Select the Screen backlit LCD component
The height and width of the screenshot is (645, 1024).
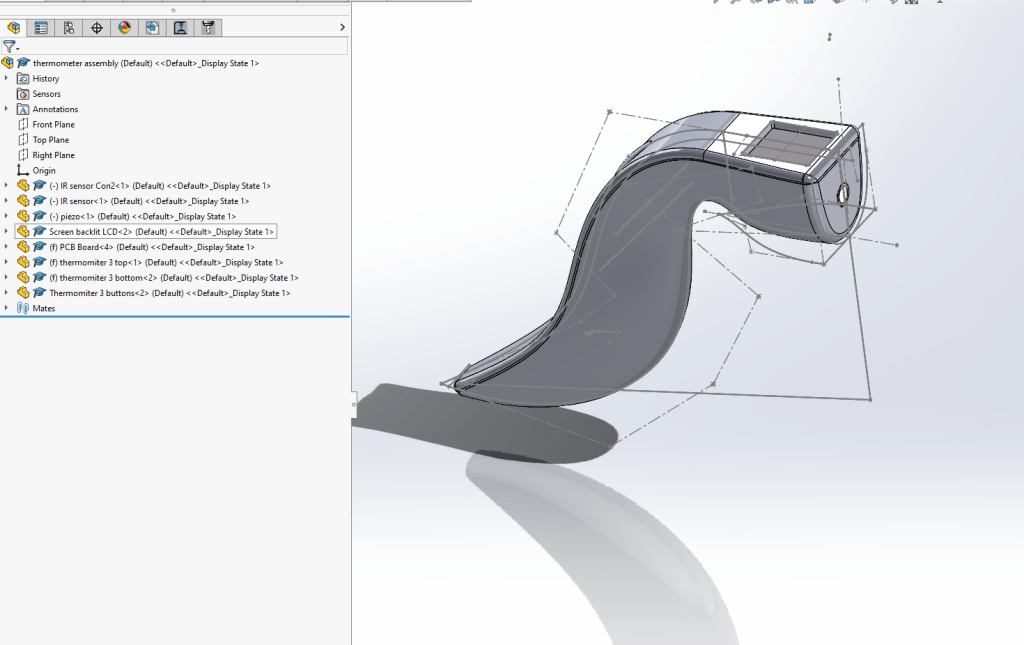[90, 232]
